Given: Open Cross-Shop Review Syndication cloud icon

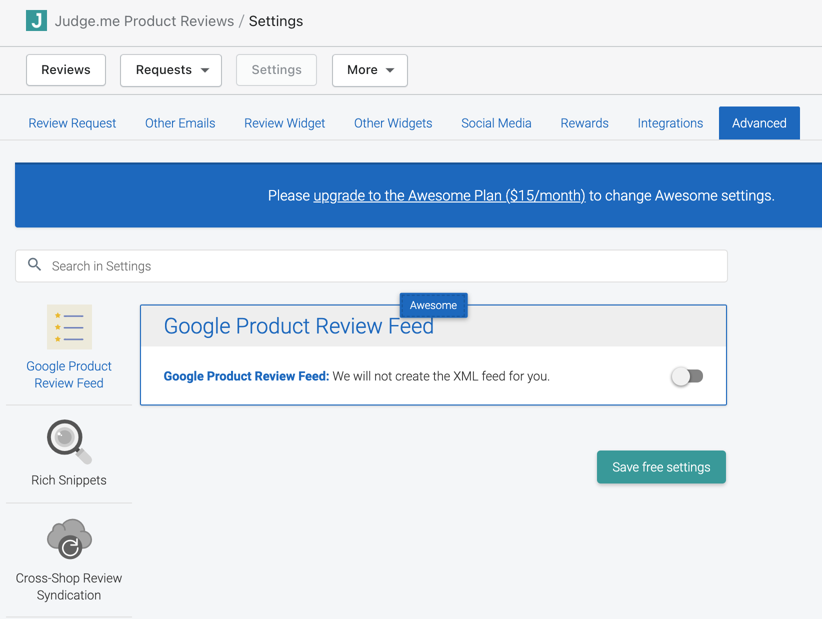Looking at the screenshot, I should (69, 539).
